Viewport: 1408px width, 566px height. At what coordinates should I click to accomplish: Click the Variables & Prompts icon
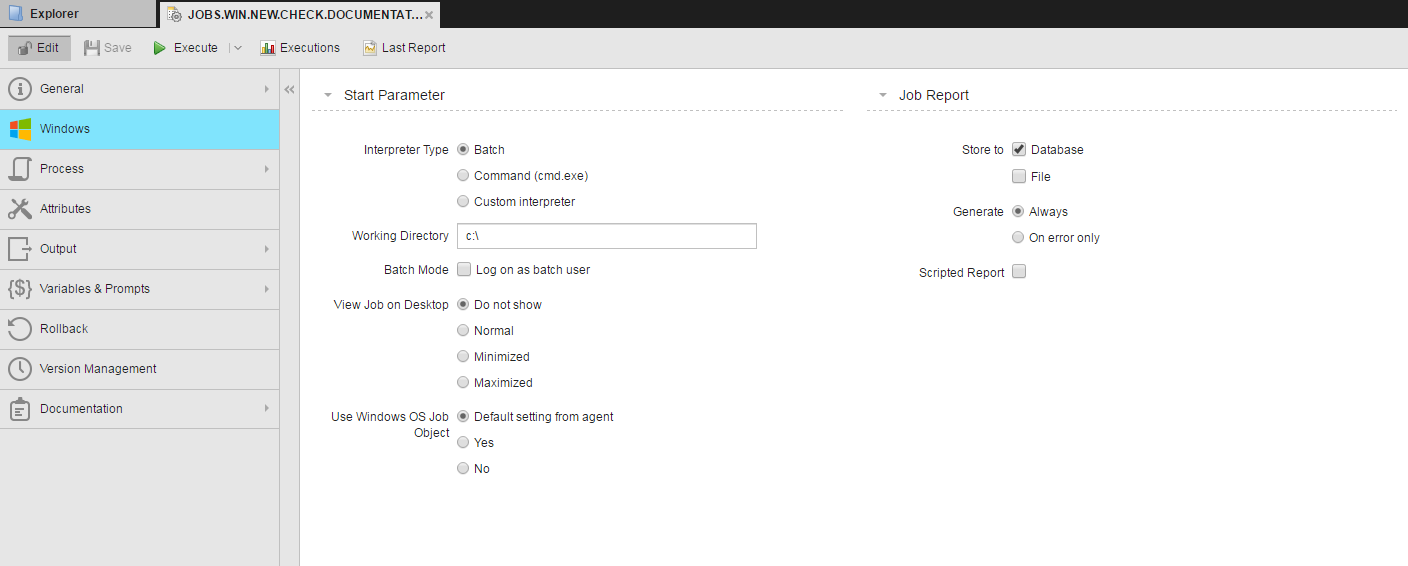pos(20,289)
